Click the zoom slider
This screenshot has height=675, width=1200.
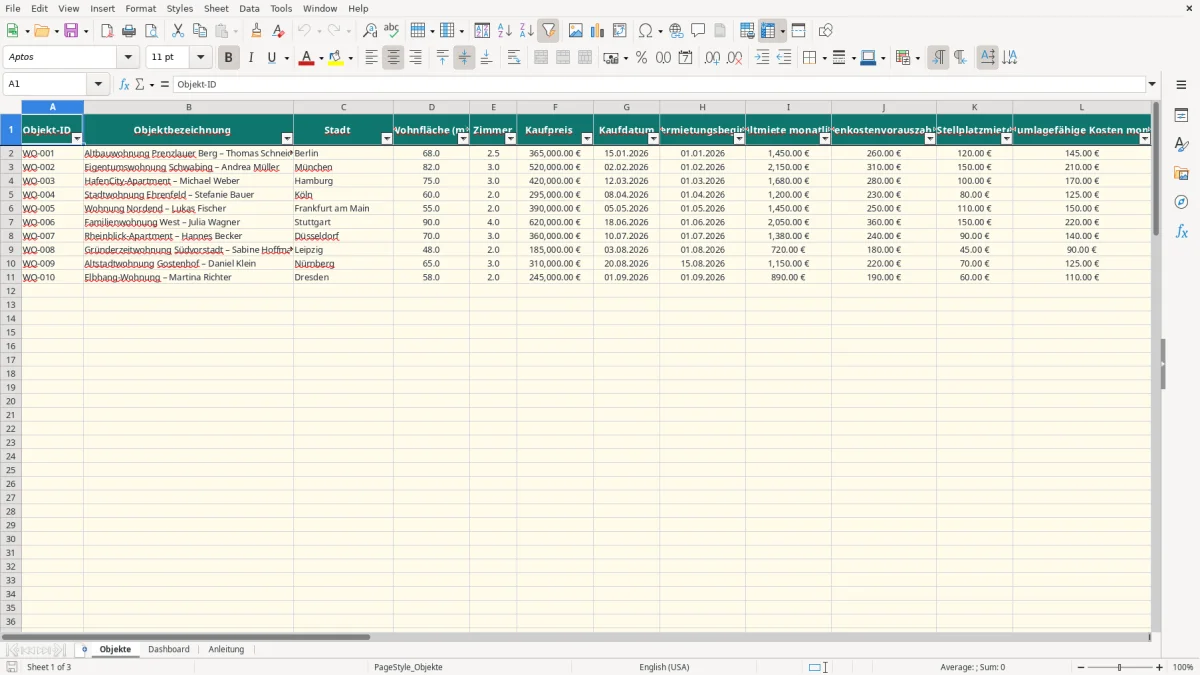[x=1120, y=667]
